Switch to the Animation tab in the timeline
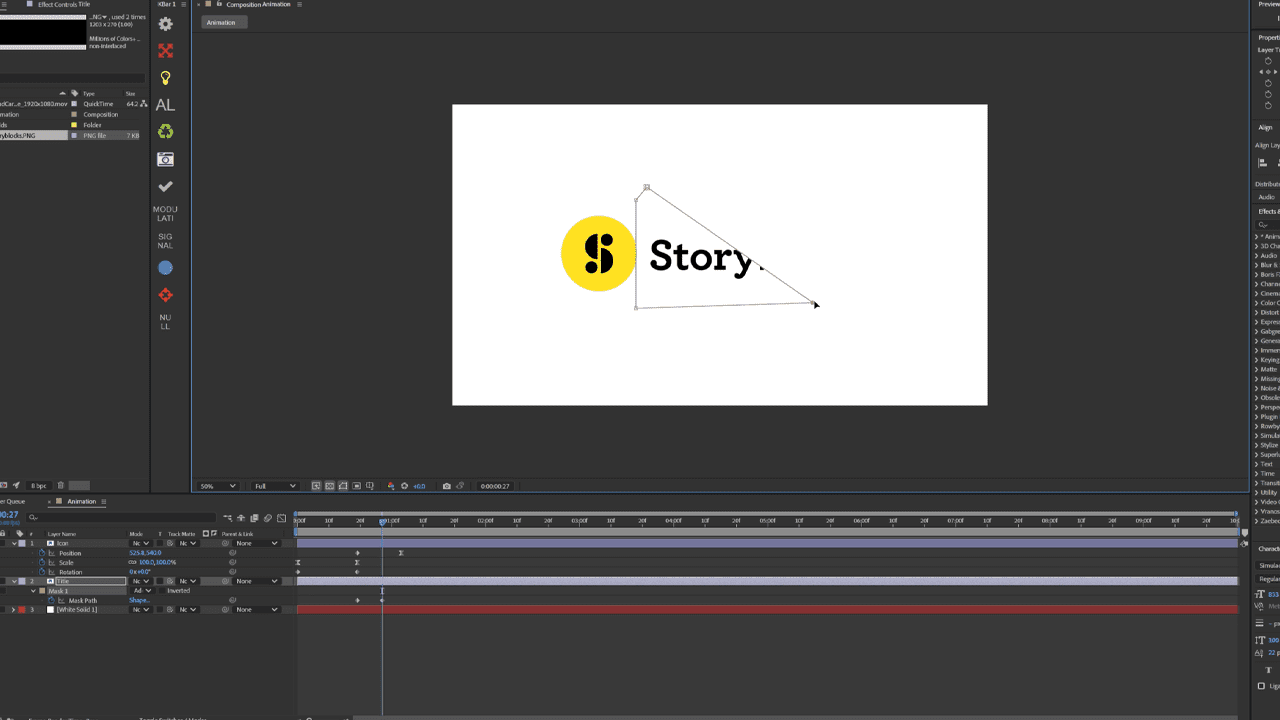Screen dimensions: 1280x720 click(82, 501)
